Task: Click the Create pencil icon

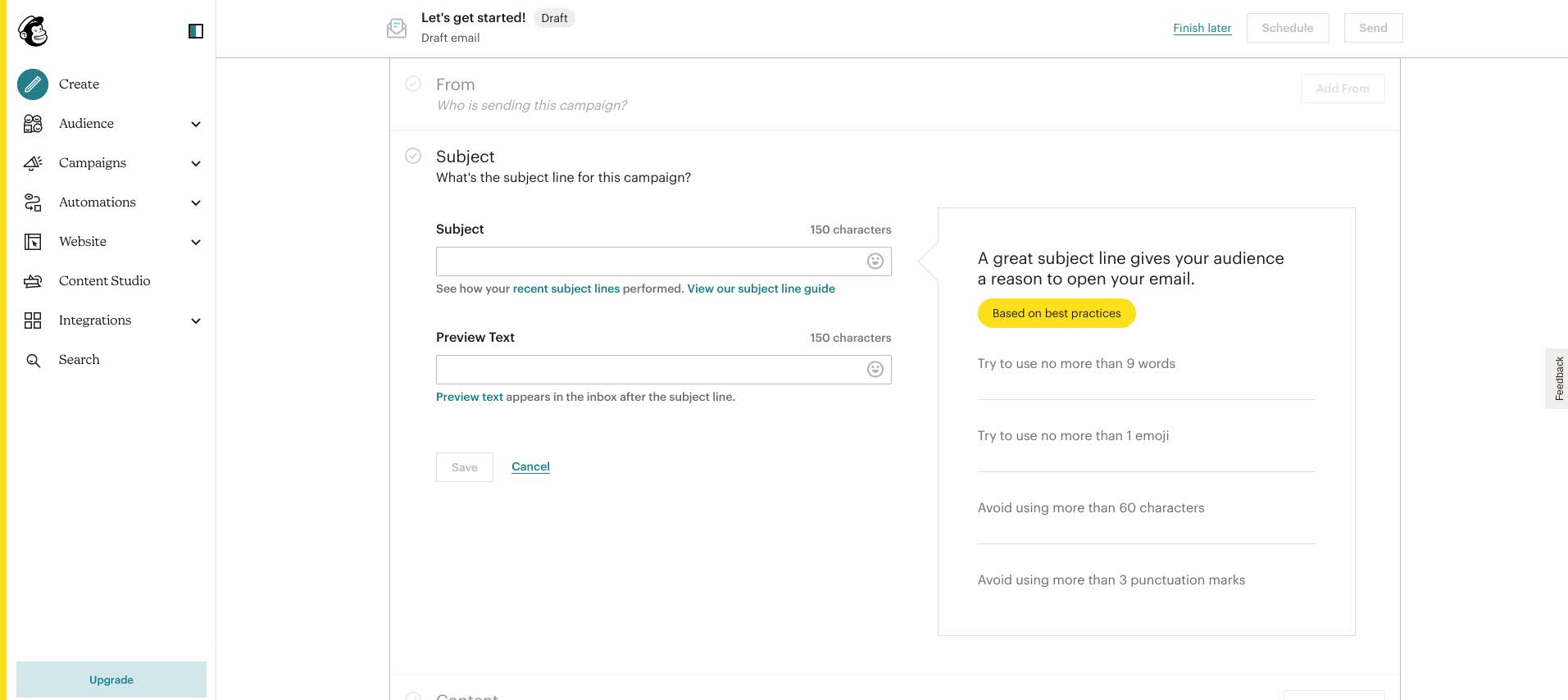Action: click(x=33, y=84)
